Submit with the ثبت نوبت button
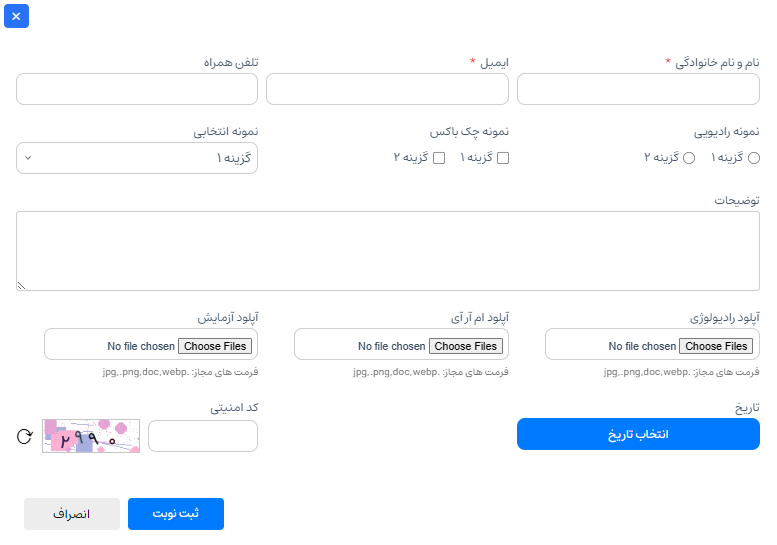 [176, 514]
